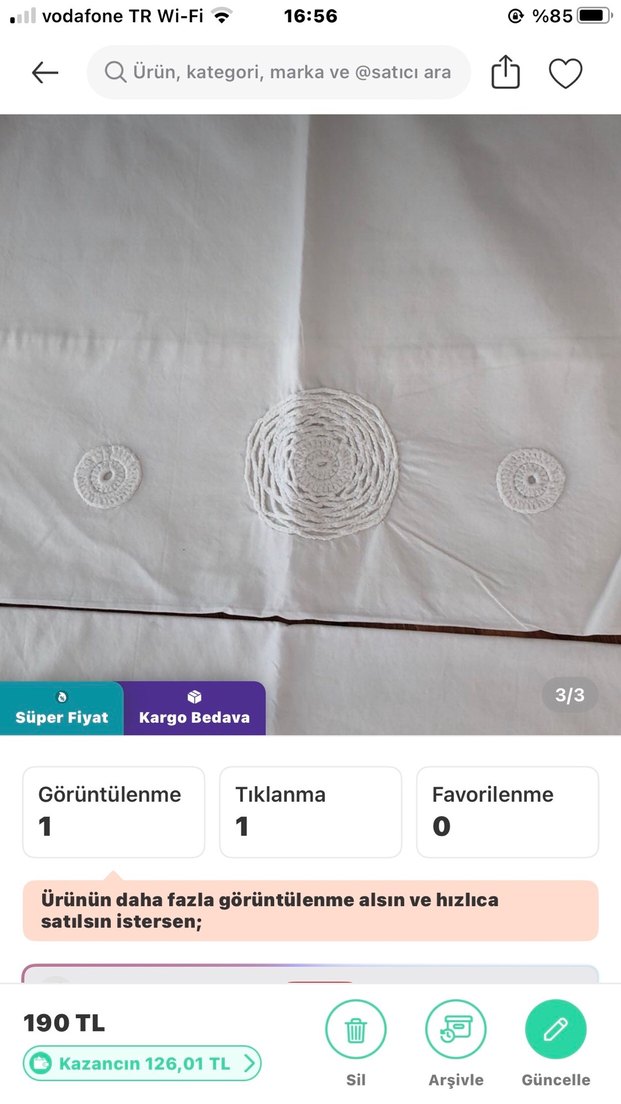Open the share icon
Image resolution: width=621 pixels, height=1104 pixels.
[505, 72]
